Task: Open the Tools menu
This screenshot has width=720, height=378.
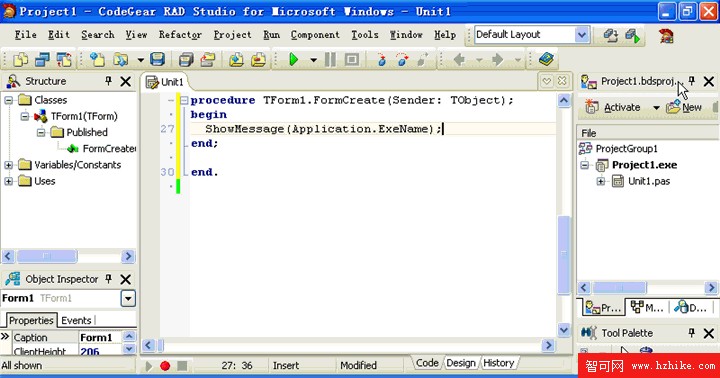Action: (365, 35)
